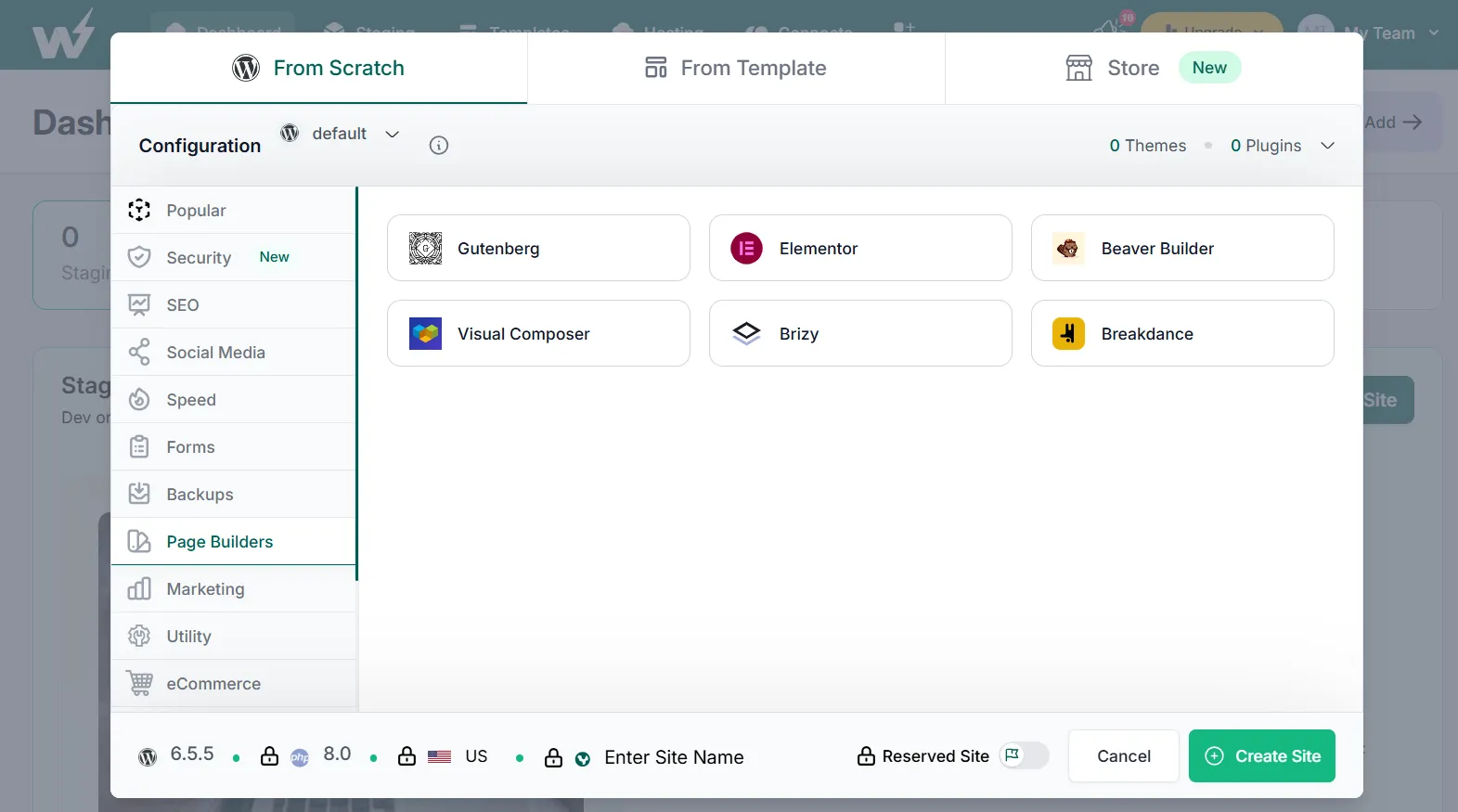The image size is (1458, 812).
Task: Click the Visual Composer cube icon
Action: (x=425, y=334)
